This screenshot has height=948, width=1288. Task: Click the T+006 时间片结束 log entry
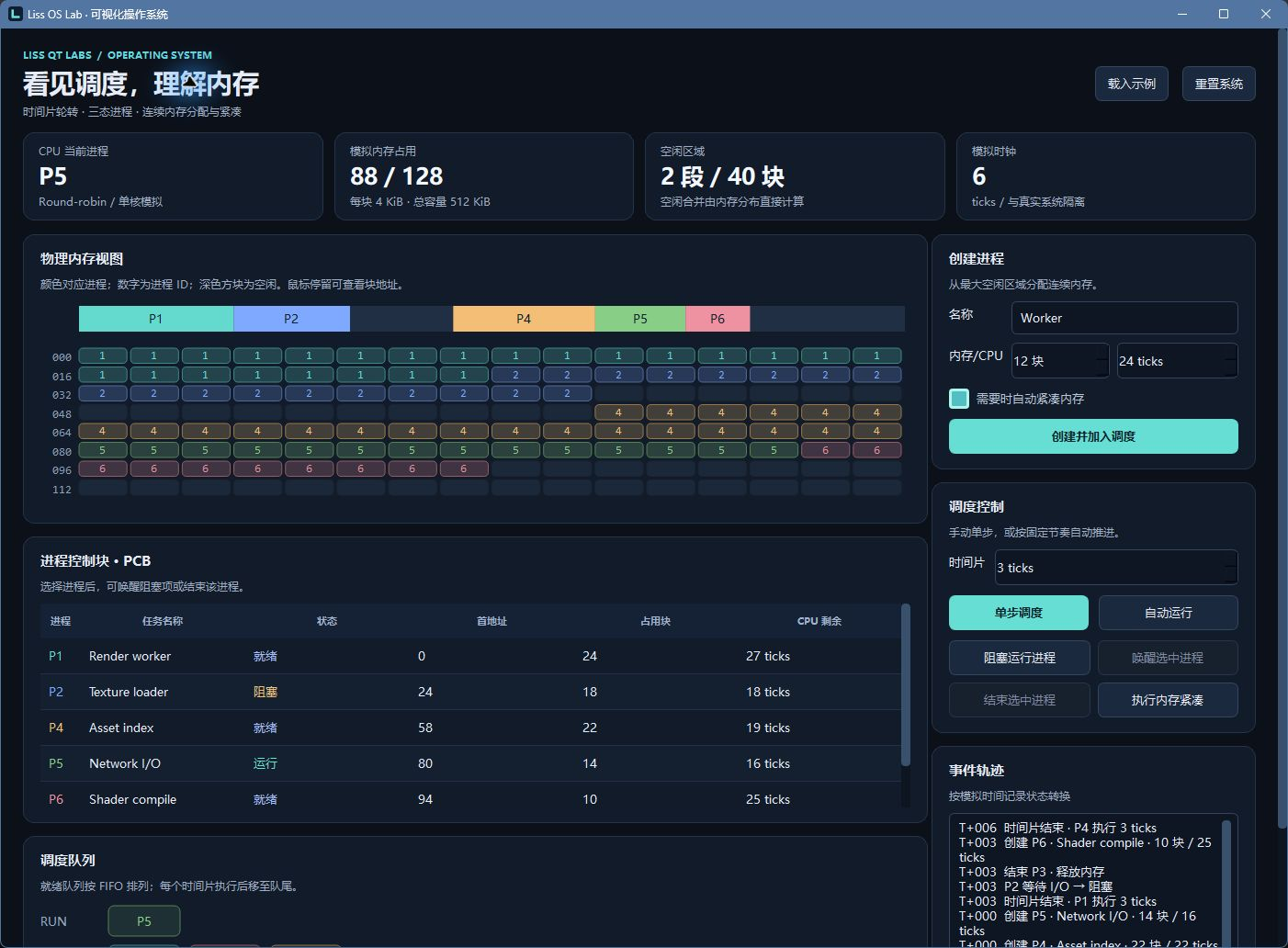[1057, 828]
